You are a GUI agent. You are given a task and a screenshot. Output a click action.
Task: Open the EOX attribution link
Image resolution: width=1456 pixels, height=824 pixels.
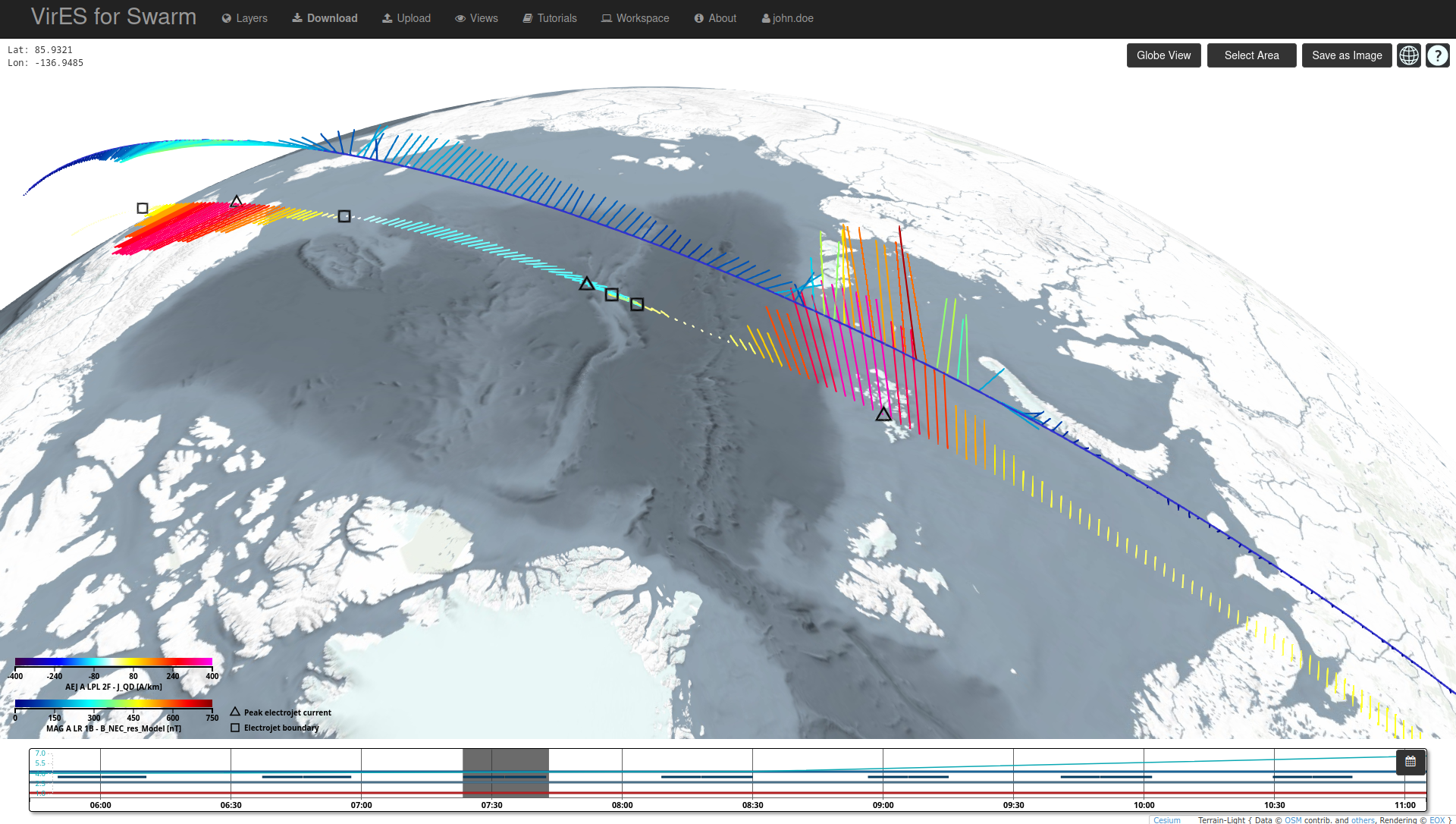1437,820
